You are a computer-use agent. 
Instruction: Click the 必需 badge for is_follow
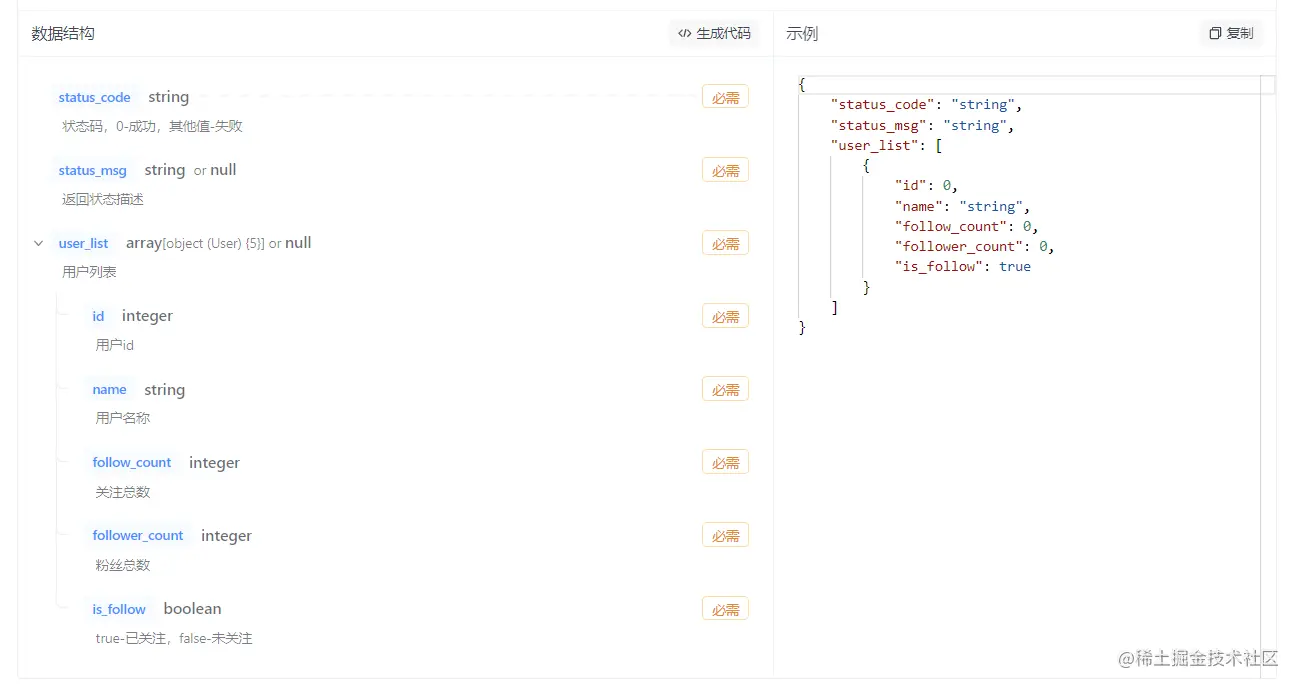725,609
